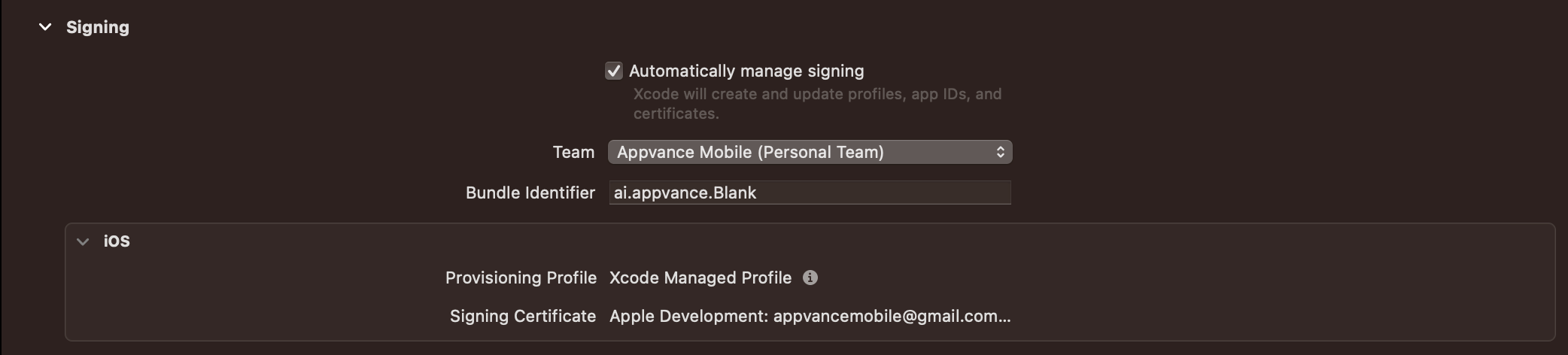The height and width of the screenshot is (355, 1568).
Task: Click the Bundle Identifier text field
Action: pos(810,193)
